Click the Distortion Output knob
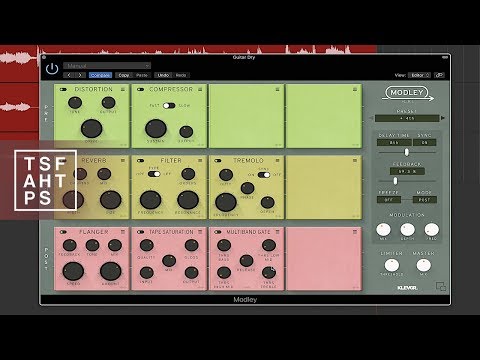 [x=108, y=103]
